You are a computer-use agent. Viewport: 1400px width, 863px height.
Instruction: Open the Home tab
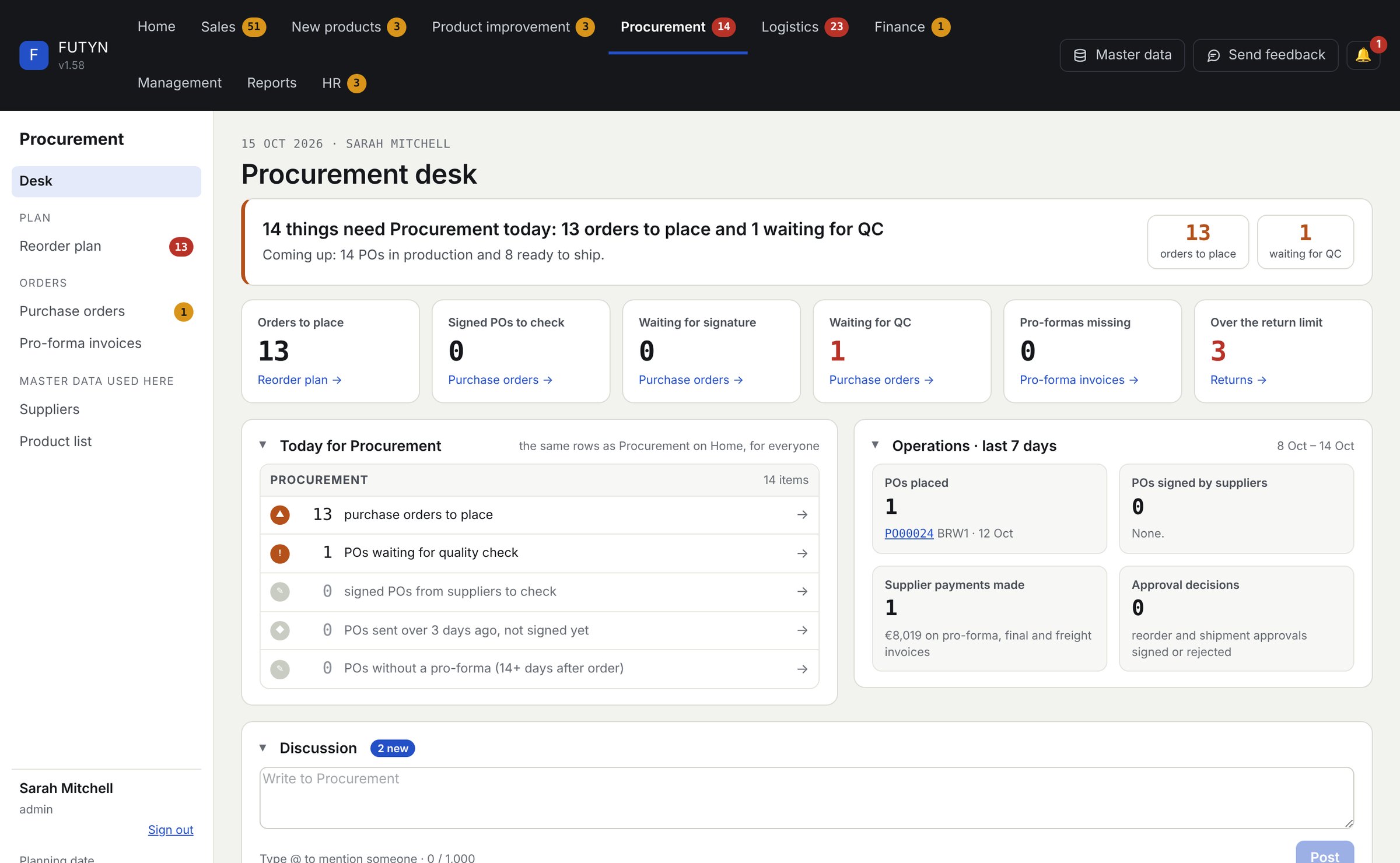coord(156,27)
